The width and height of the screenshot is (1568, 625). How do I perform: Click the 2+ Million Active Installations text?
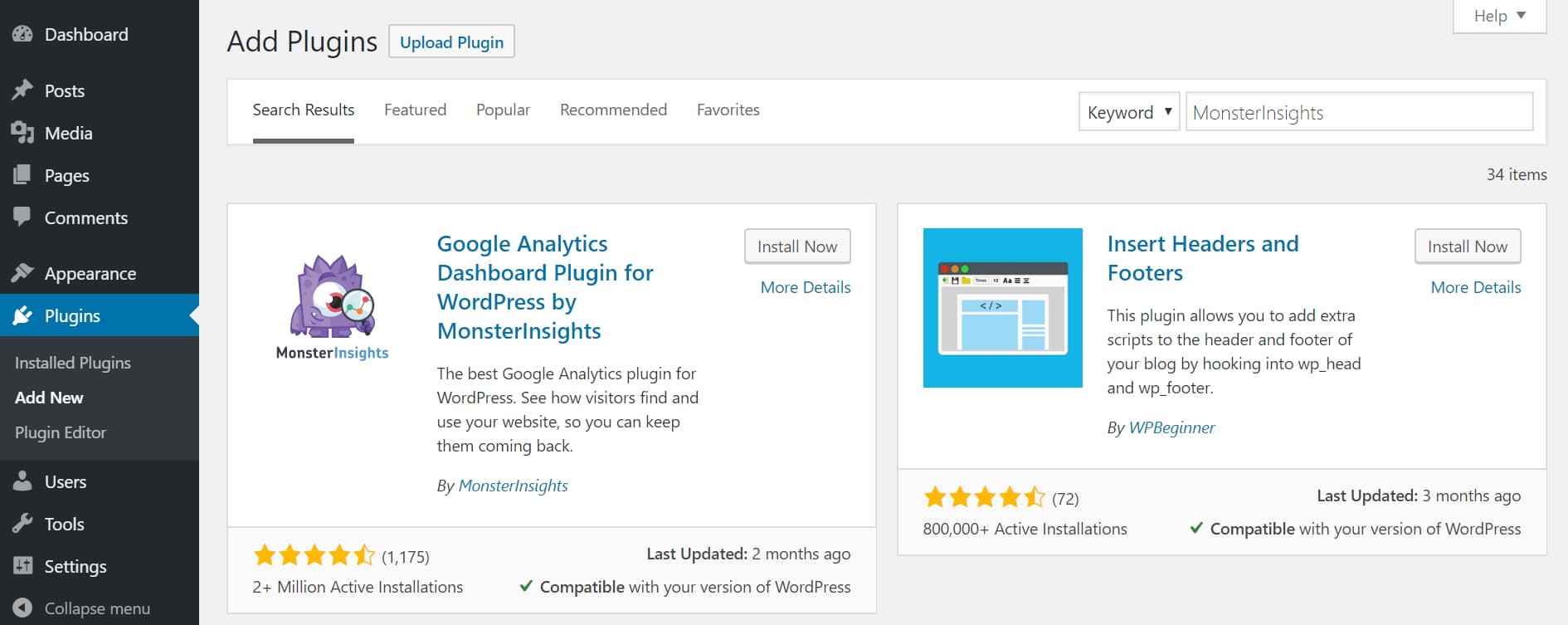(358, 587)
